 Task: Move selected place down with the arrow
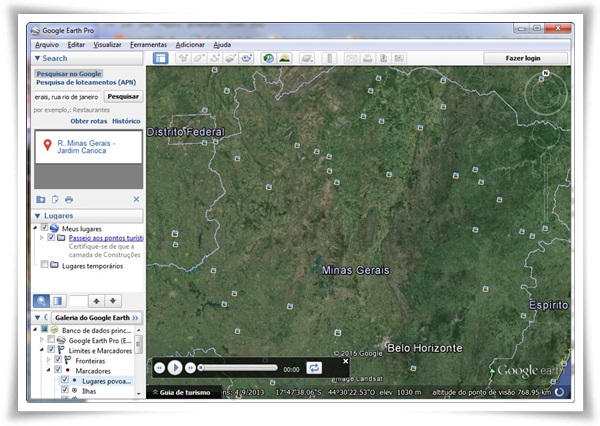click(113, 301)
